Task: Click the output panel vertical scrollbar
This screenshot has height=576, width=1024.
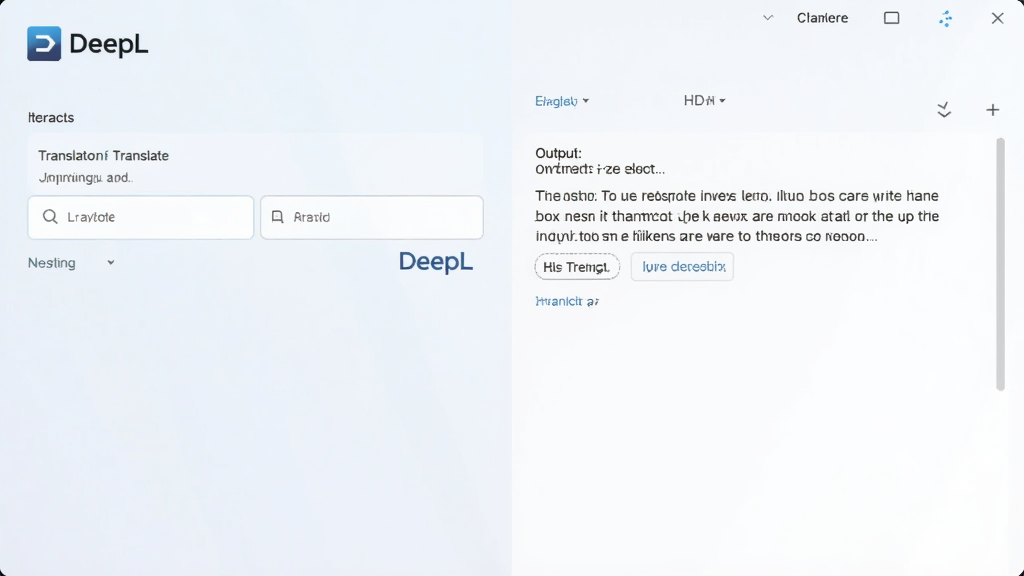Action: 1000,264
